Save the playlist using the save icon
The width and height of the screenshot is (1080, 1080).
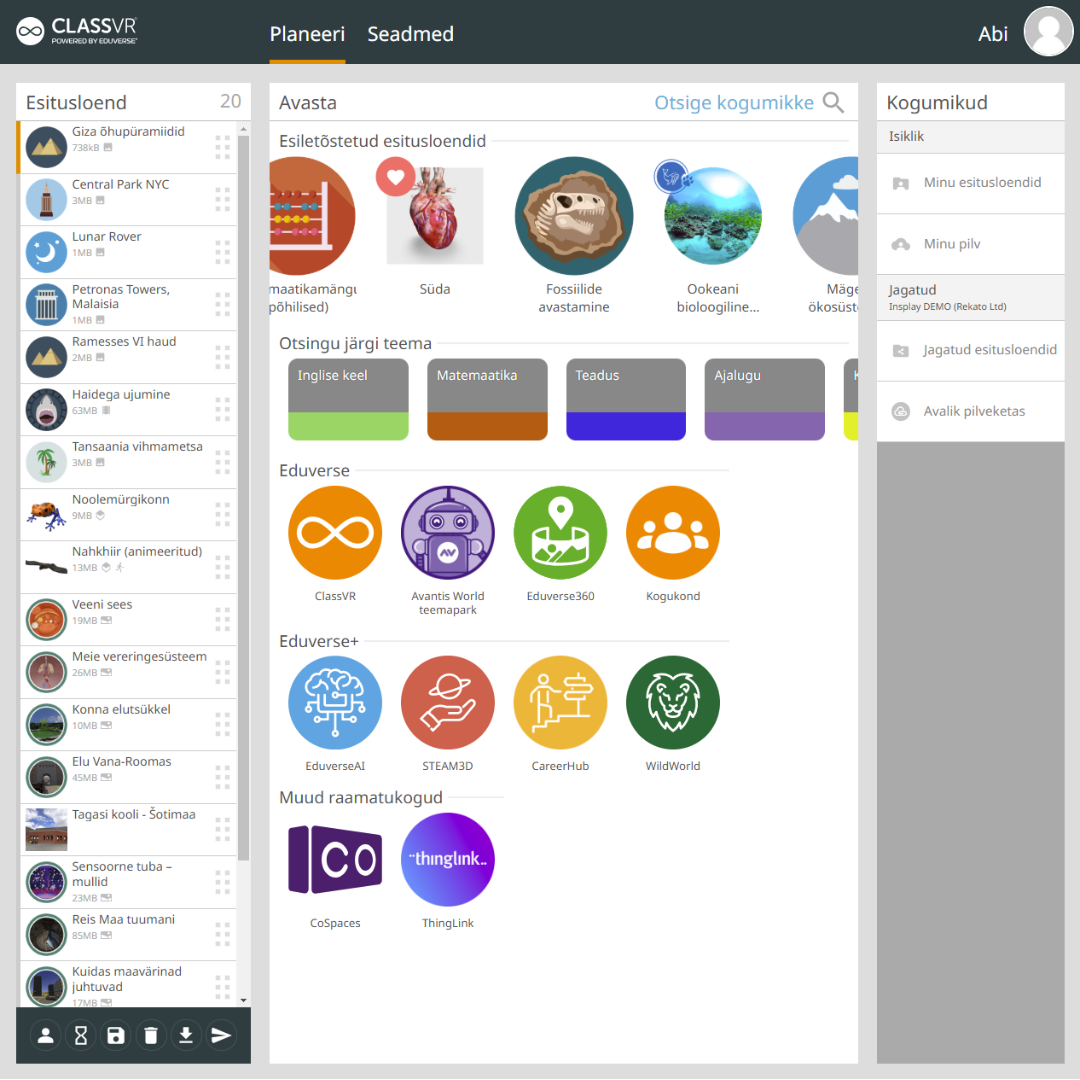(x=115, y=1035)
